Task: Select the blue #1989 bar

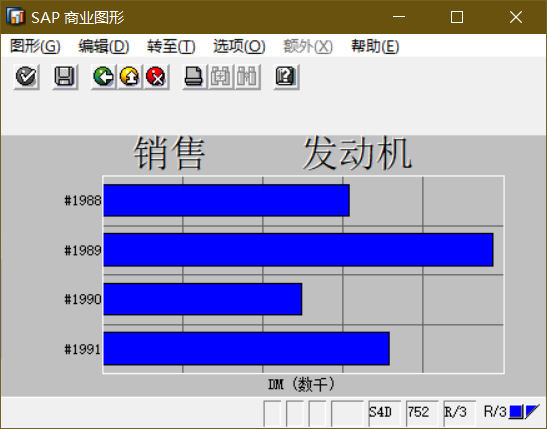Action: point(298,250)
